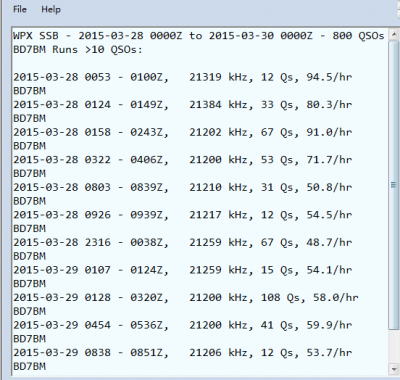The image size is (400, 380).
Task: Click BD7BM under the 21319 kHz run
Action: coord(29,91)
